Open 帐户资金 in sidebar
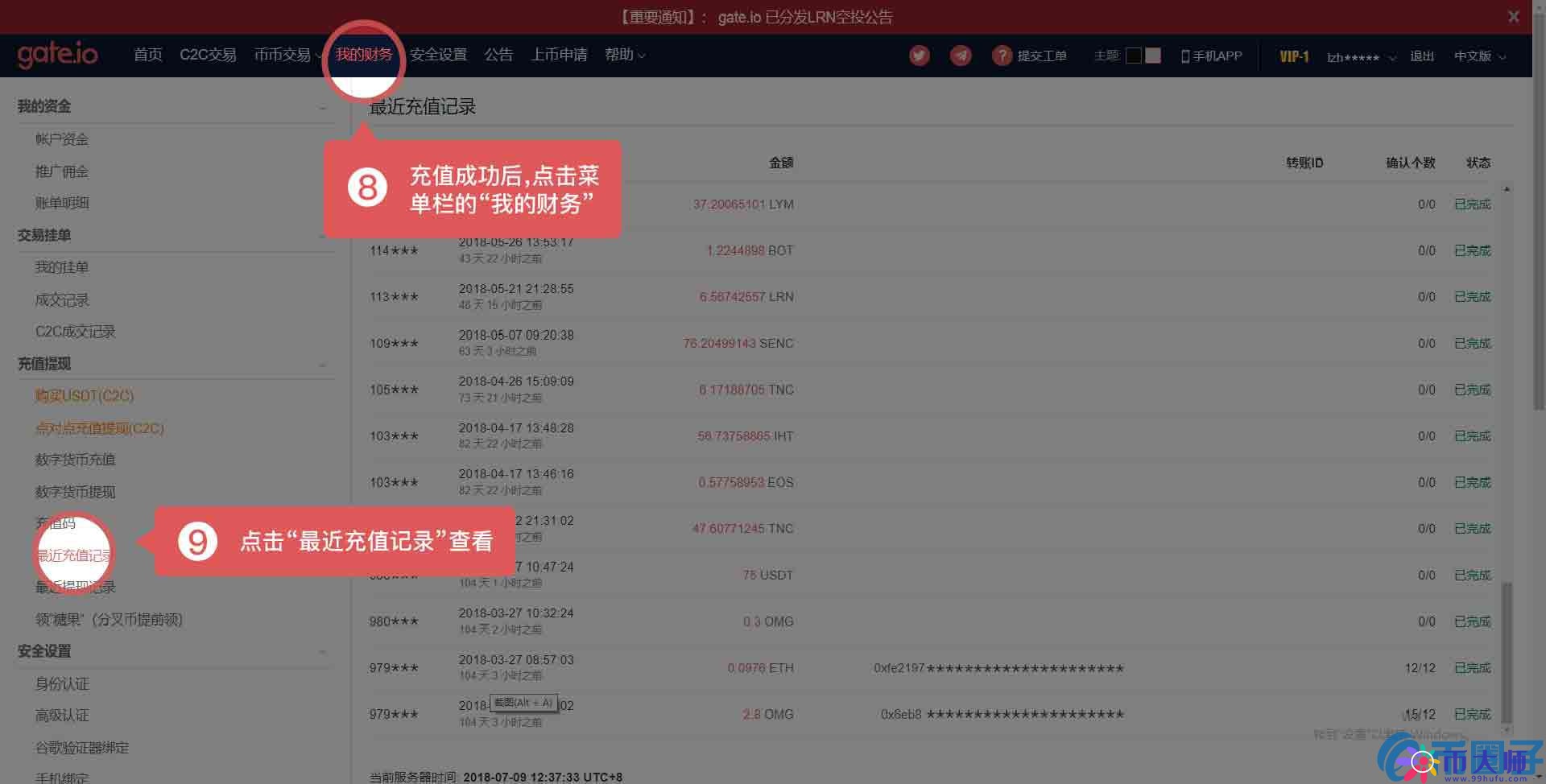This screenshot has height=784, width=1546. point(62,139)
